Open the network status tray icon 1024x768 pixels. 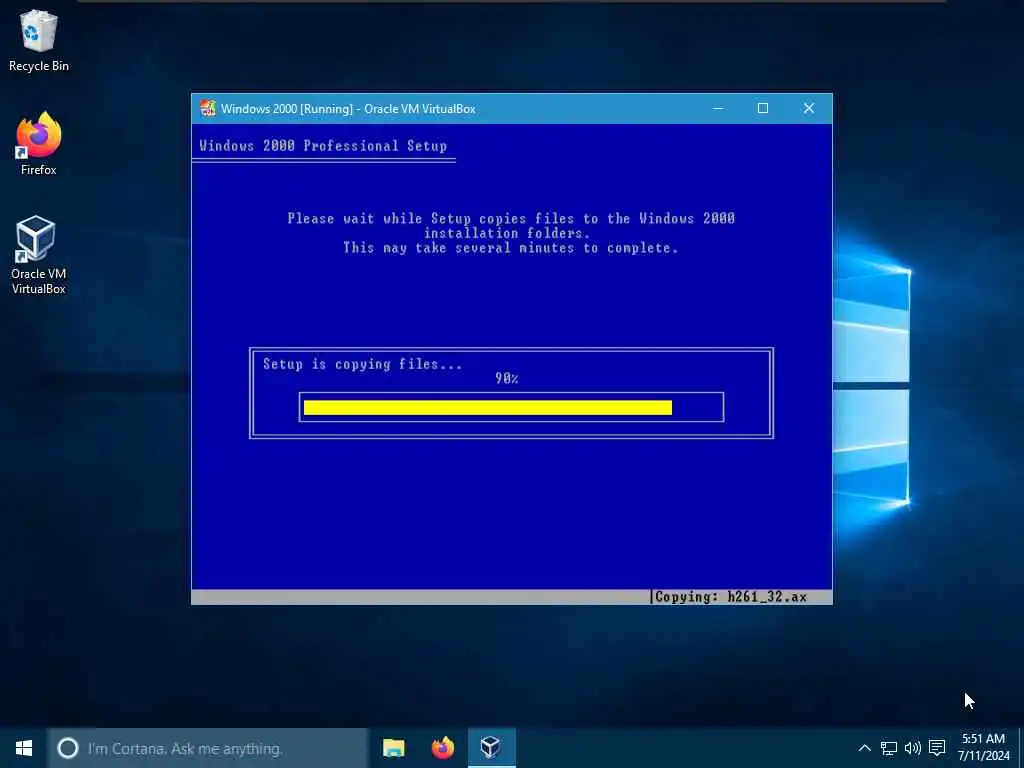(x=888, y=748)
